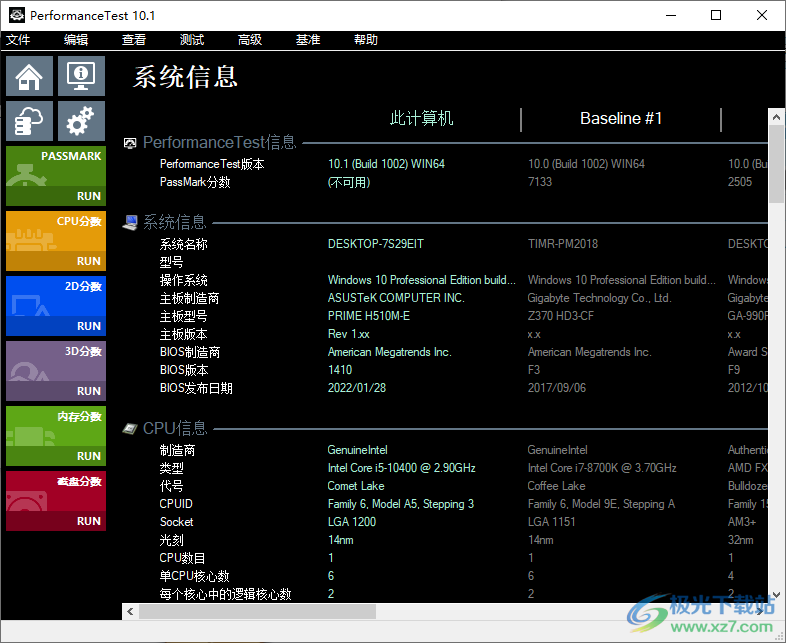Click the 系统信息 section laptop icon
Viewport: 786px width, 643px height.
click(130, 223)
